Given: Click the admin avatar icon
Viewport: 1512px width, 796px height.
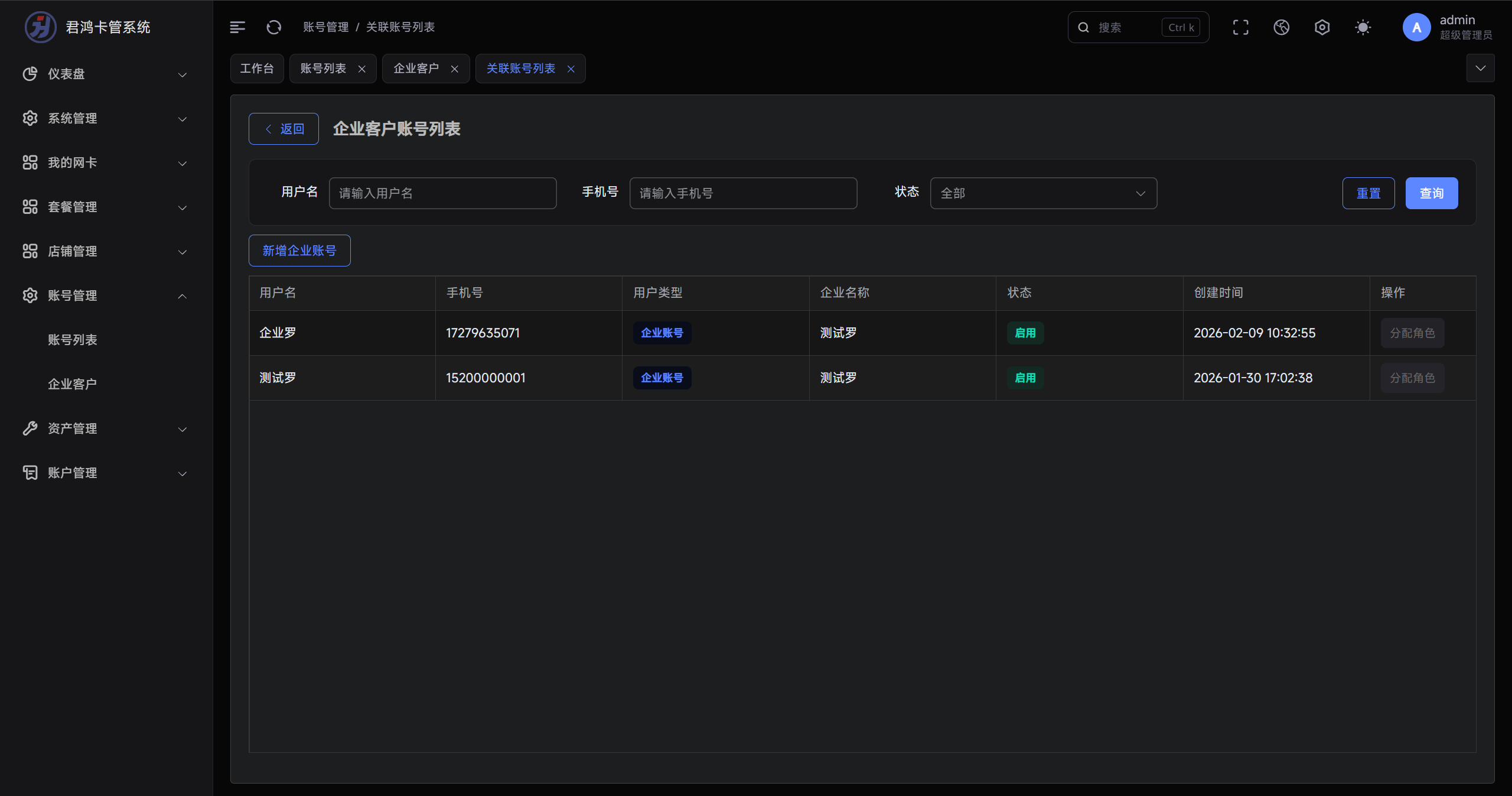Looking at the screenshot, I should (1416, 27).
